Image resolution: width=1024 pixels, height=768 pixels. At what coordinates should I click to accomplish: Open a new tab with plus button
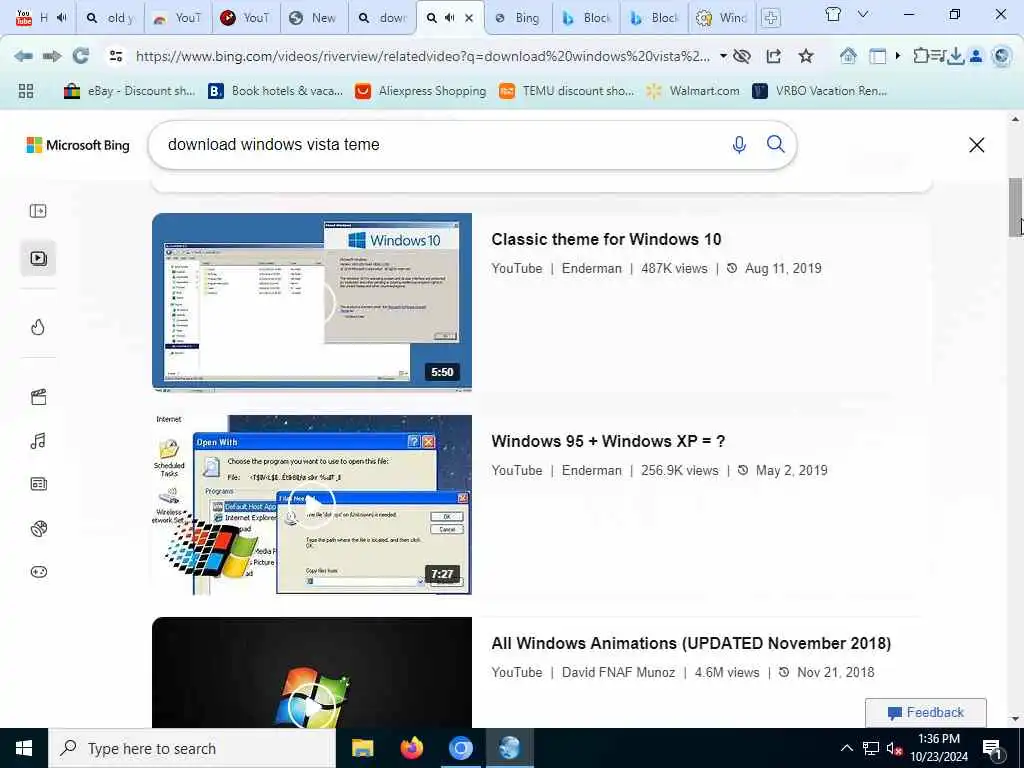771,18
